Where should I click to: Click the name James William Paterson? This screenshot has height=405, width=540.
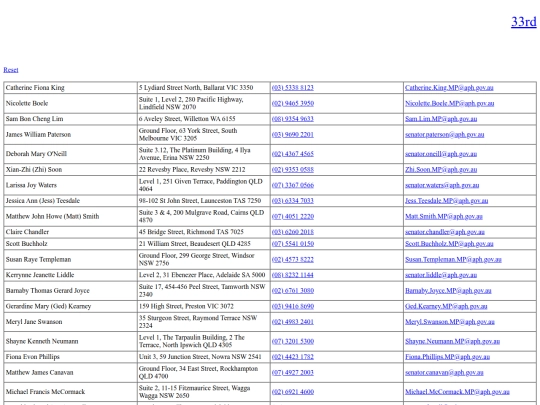(x=38, y=135)
